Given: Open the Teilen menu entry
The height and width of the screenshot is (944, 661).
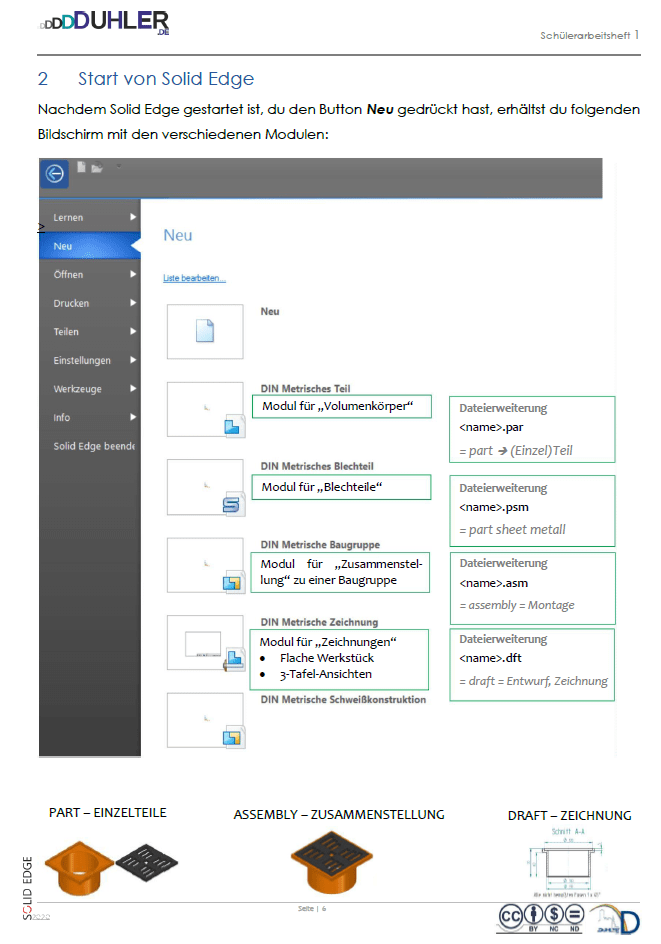Looking at the screenshot, I should point(90,332).
